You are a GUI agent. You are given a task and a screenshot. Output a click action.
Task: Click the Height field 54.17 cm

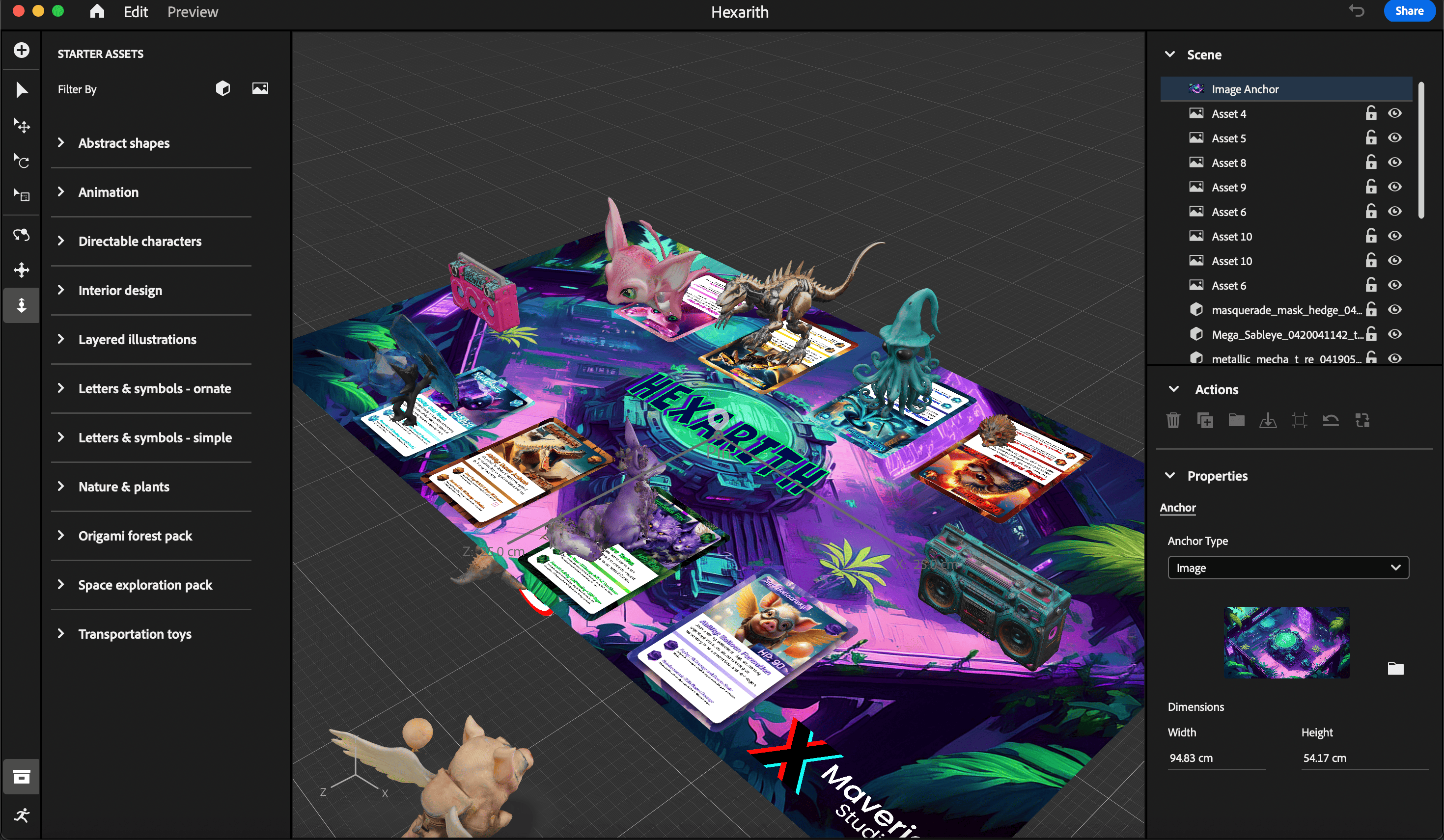1364,758
